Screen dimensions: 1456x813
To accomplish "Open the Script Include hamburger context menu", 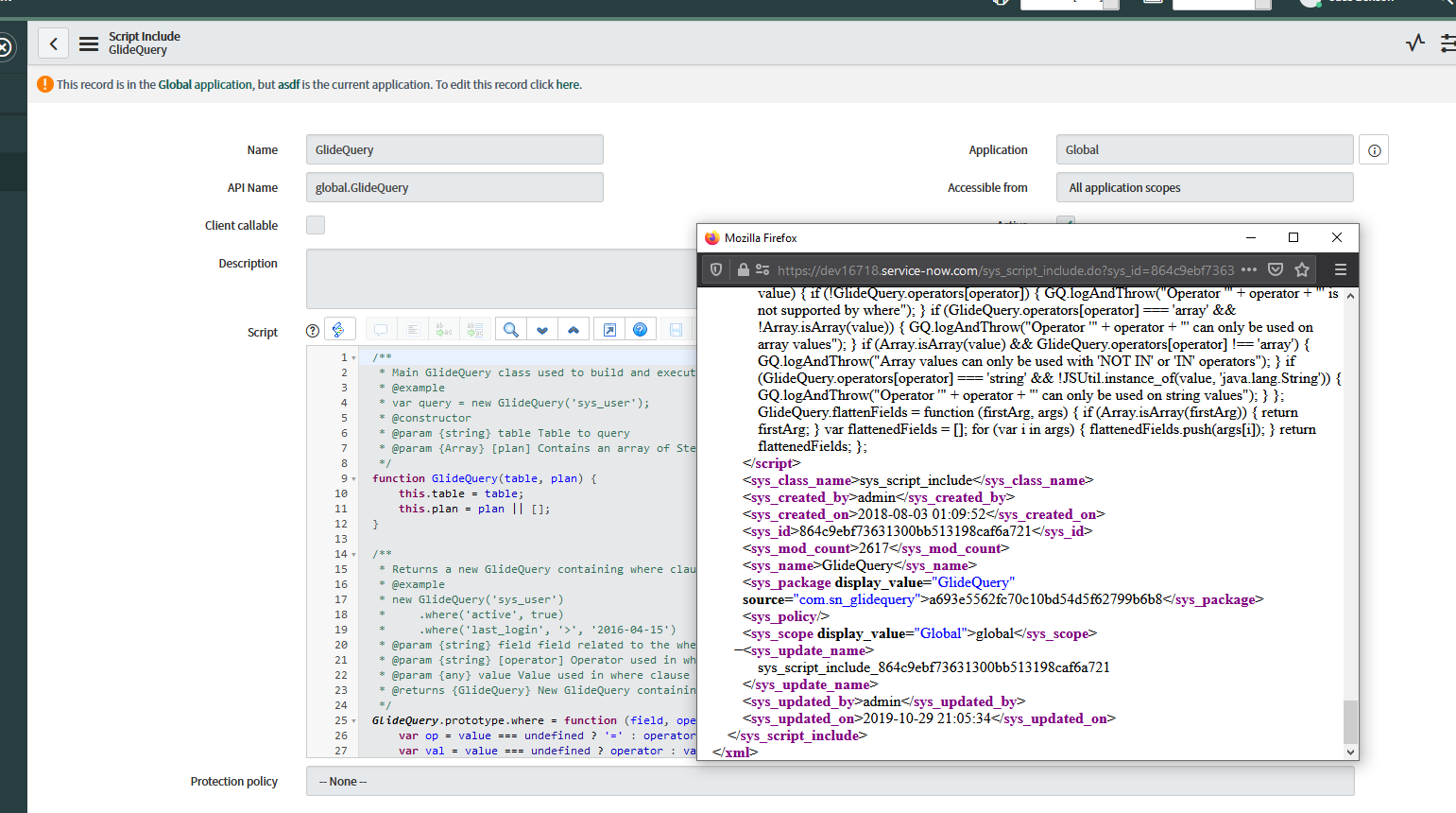I will click(89, 43).
